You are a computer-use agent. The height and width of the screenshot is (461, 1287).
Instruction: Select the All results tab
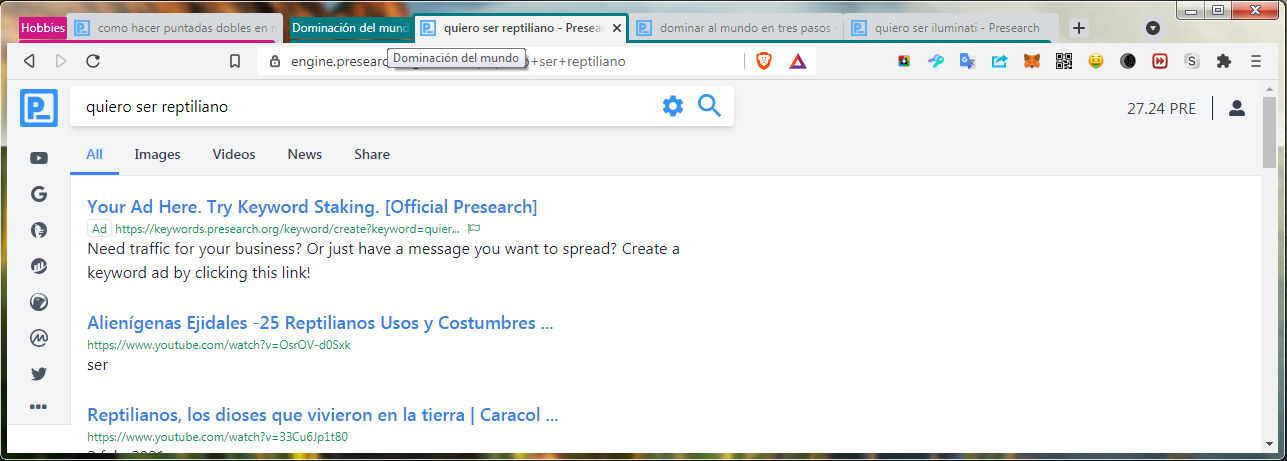coord(94,154)
